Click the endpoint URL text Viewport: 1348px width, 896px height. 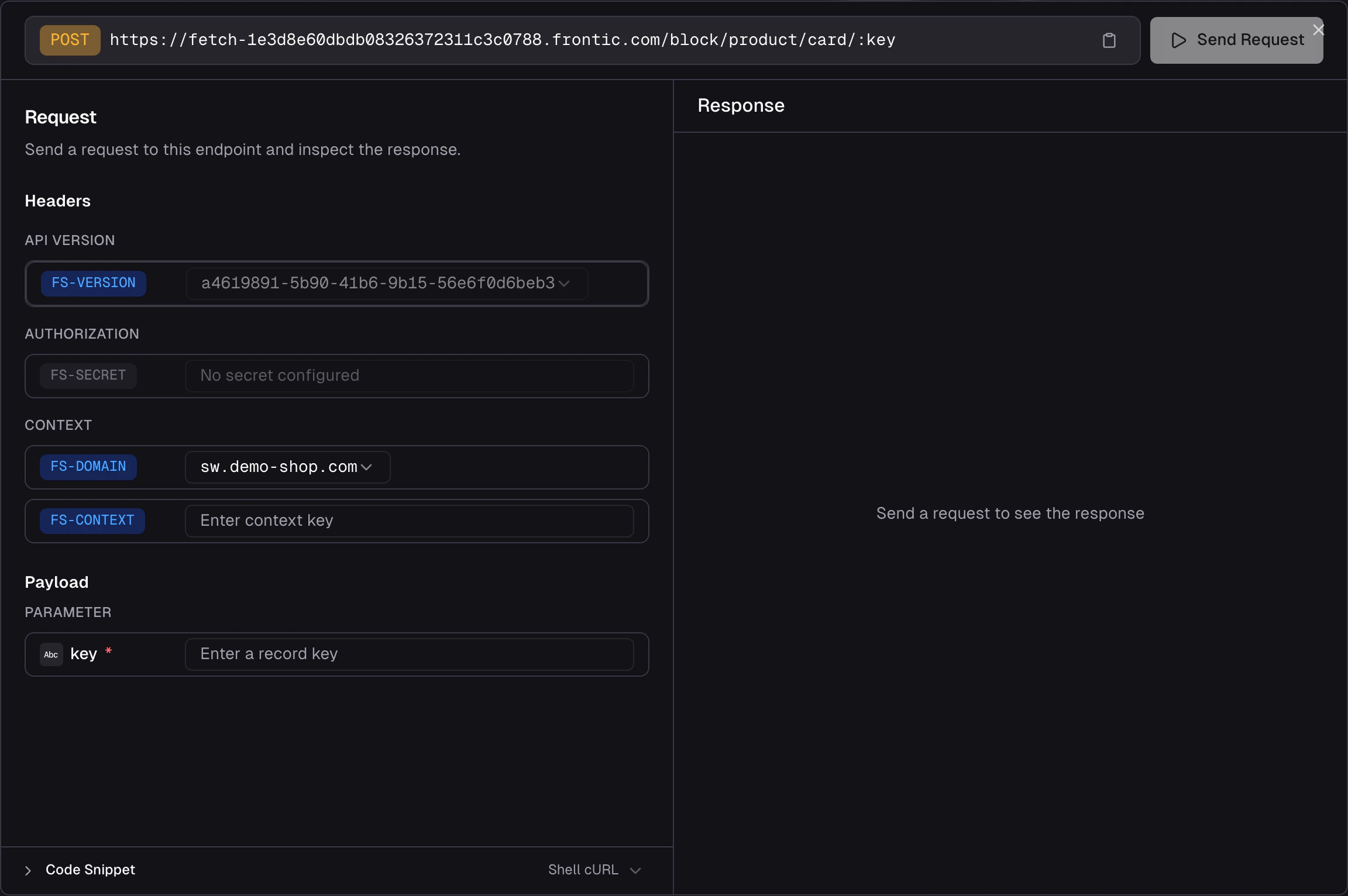tap(503, 40)
